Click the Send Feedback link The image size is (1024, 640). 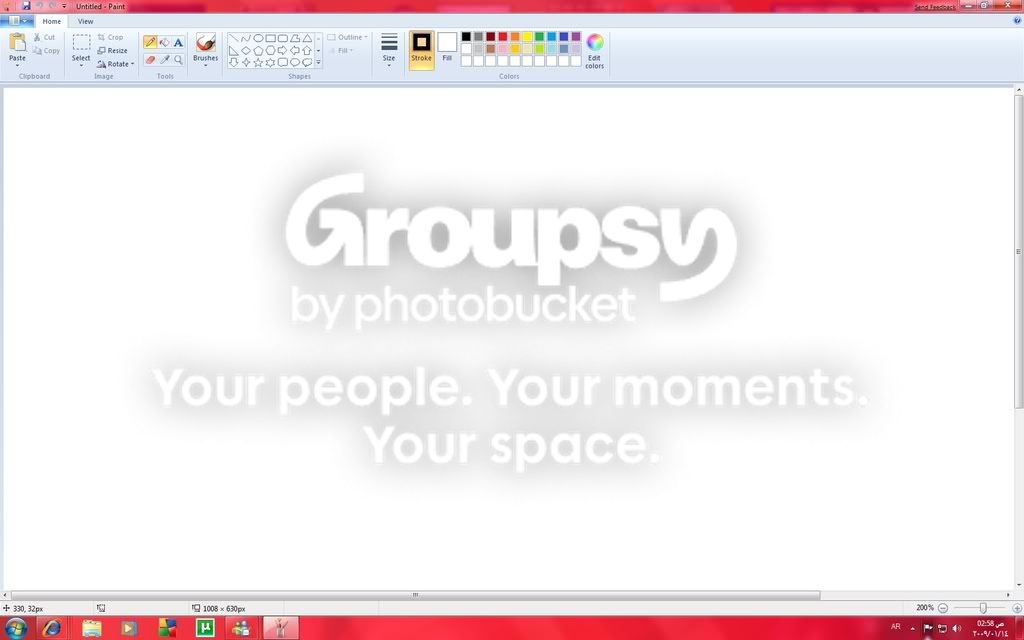coord(935,7)
